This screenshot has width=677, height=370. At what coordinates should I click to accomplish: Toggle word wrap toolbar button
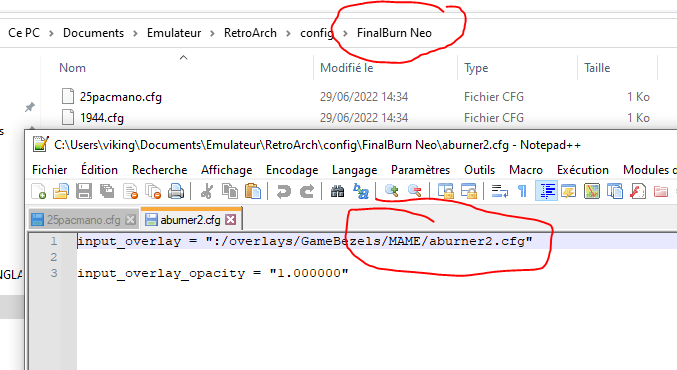500,191
